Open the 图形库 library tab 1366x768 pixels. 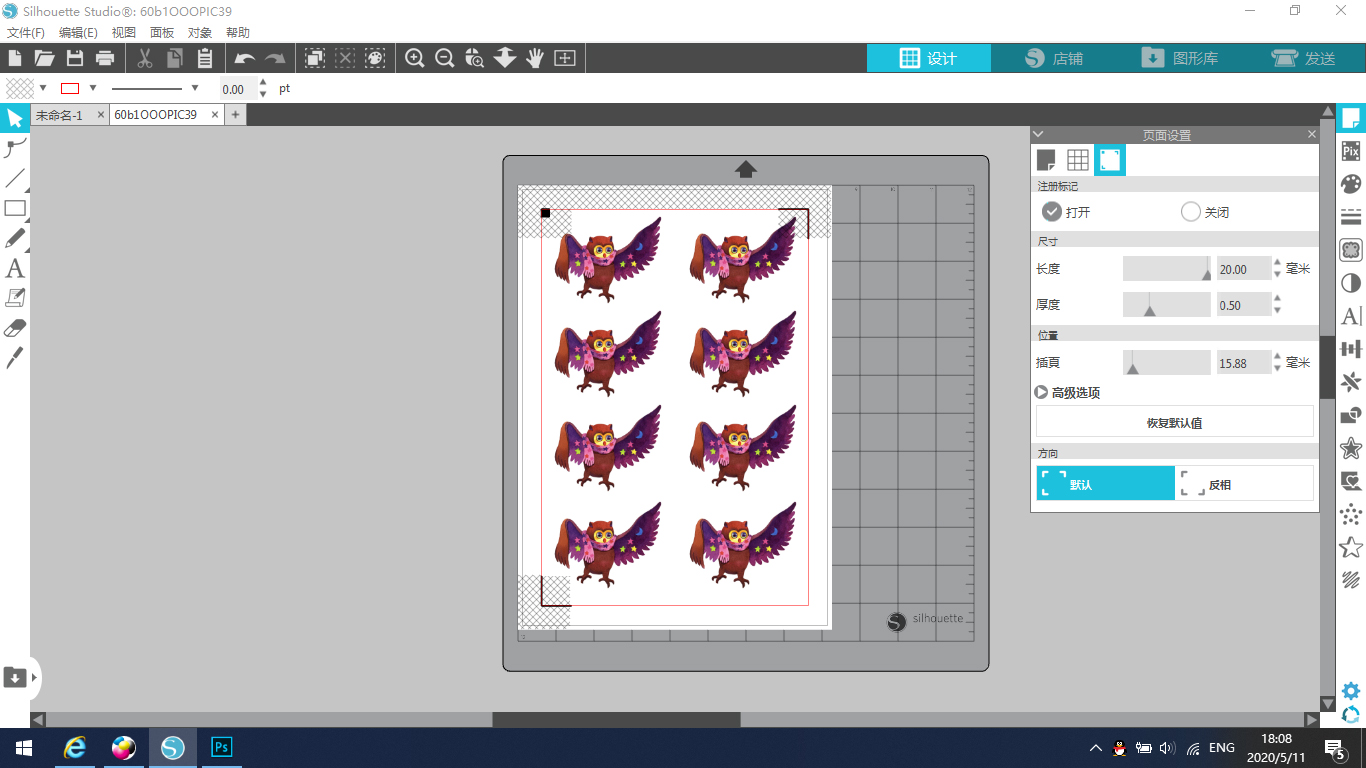pyautogui.click(x=1178, y=58)
